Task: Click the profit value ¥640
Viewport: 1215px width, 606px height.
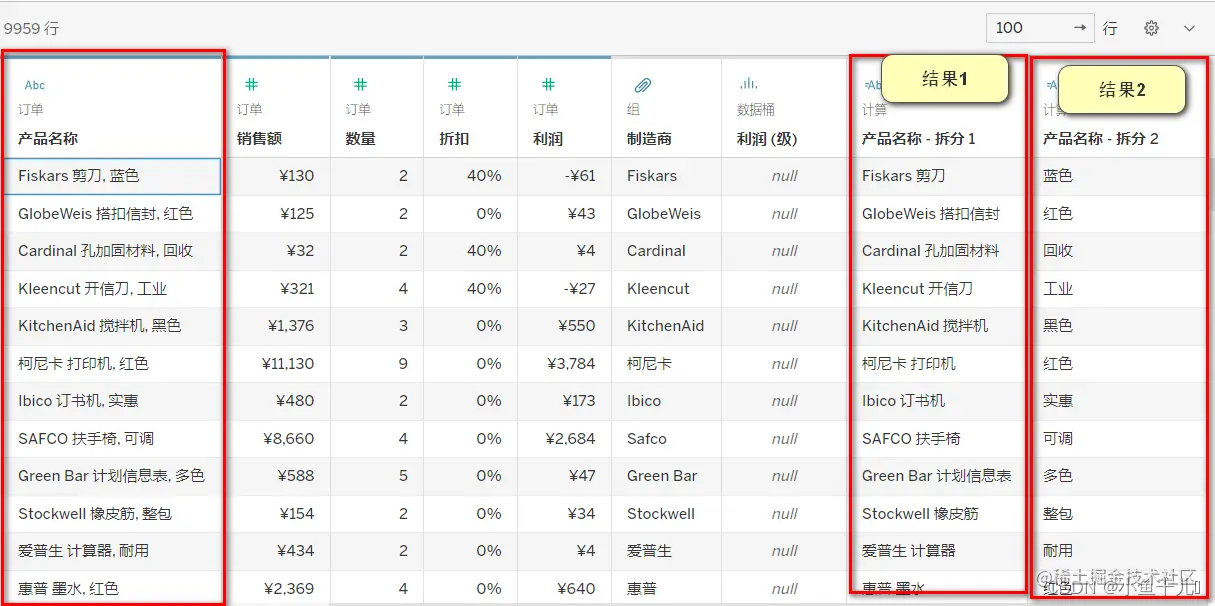Action: coord(579,589)
